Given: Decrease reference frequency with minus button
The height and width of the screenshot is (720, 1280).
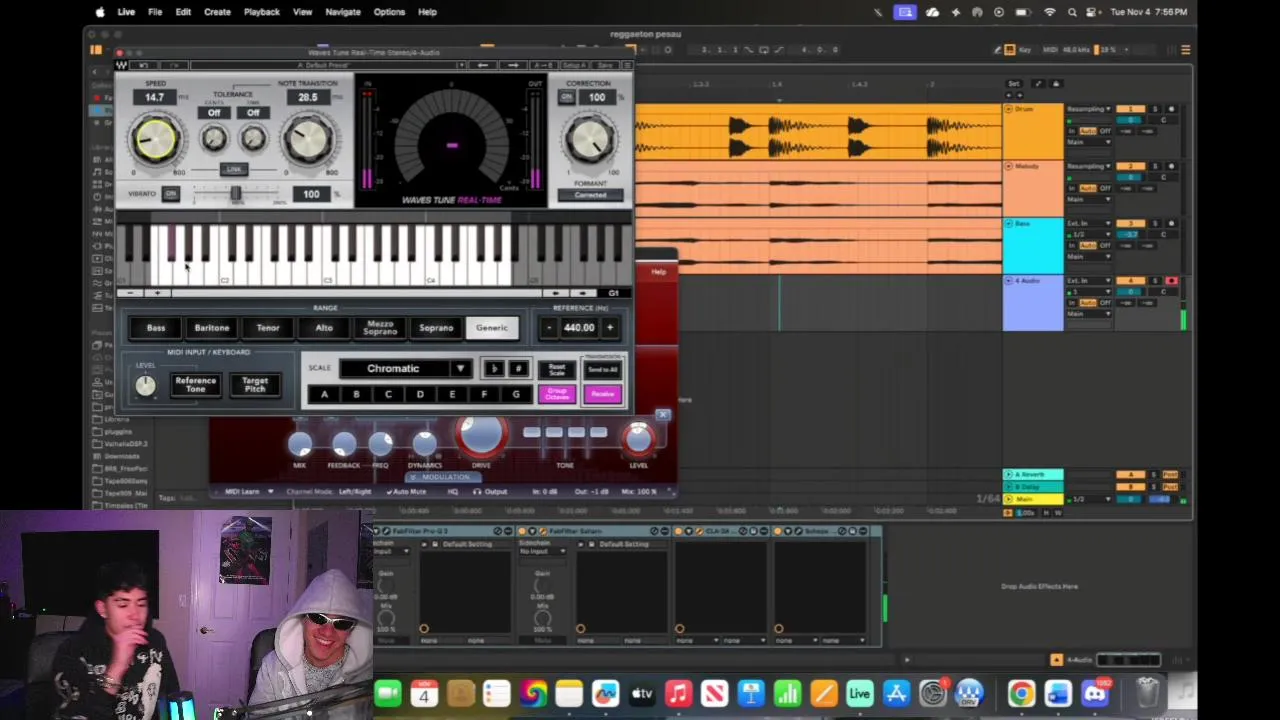Looking at the screenshot, I should tap(549, 327).
